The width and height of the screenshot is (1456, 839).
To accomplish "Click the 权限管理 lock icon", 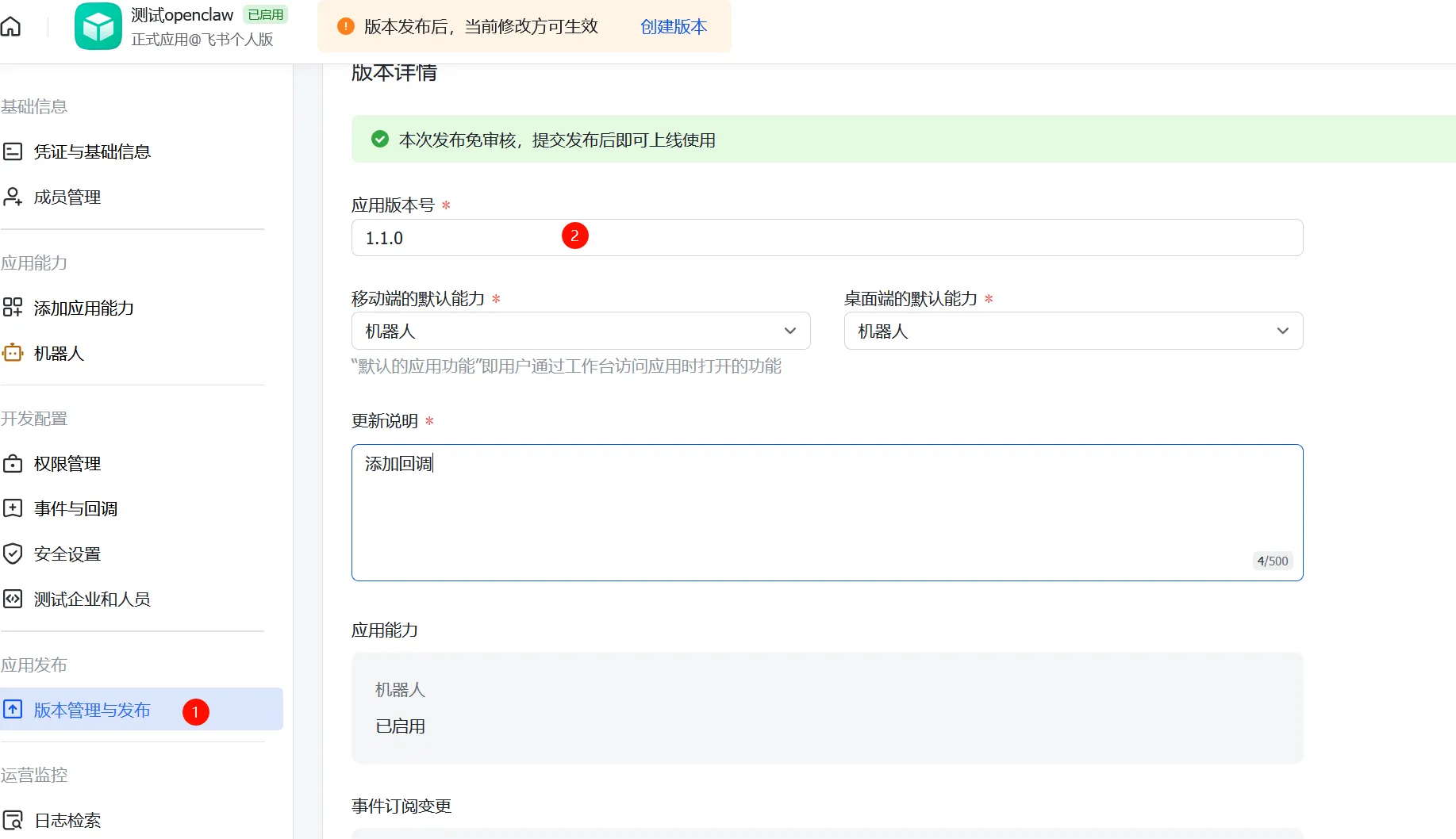I will (x=13, y=463).
